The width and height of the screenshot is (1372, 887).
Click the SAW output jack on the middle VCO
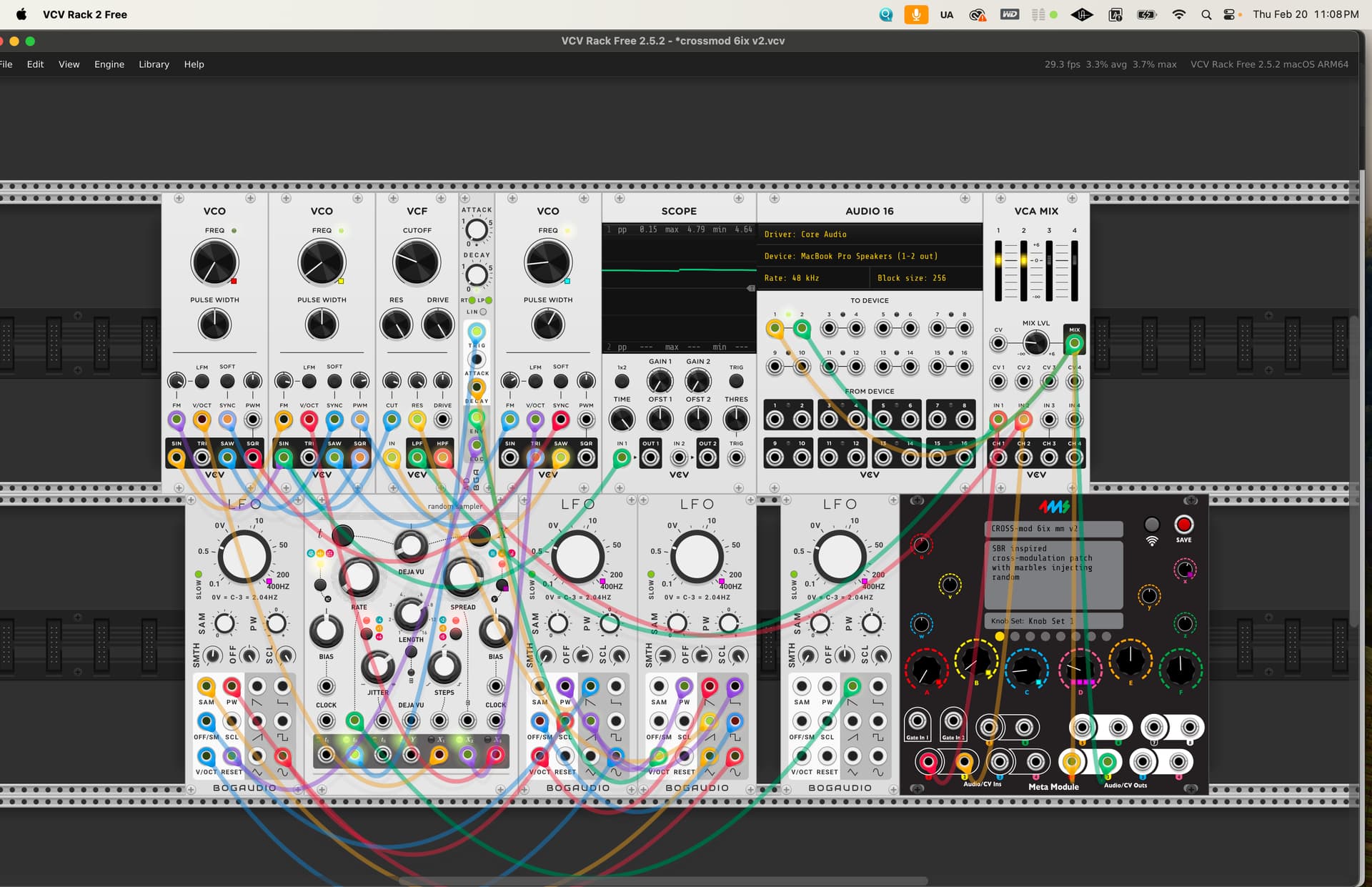pos(334,457)
